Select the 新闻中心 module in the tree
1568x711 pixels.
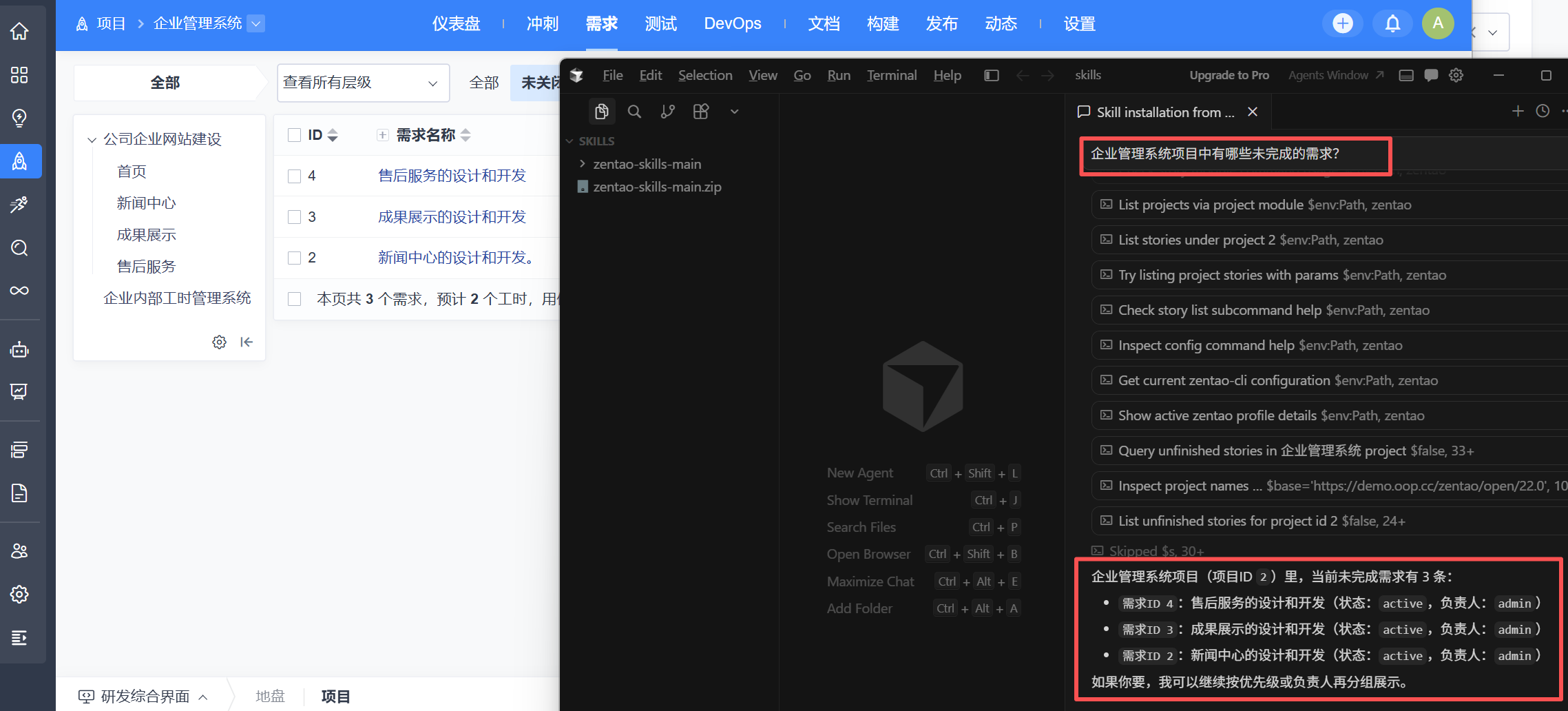point(146,203)
